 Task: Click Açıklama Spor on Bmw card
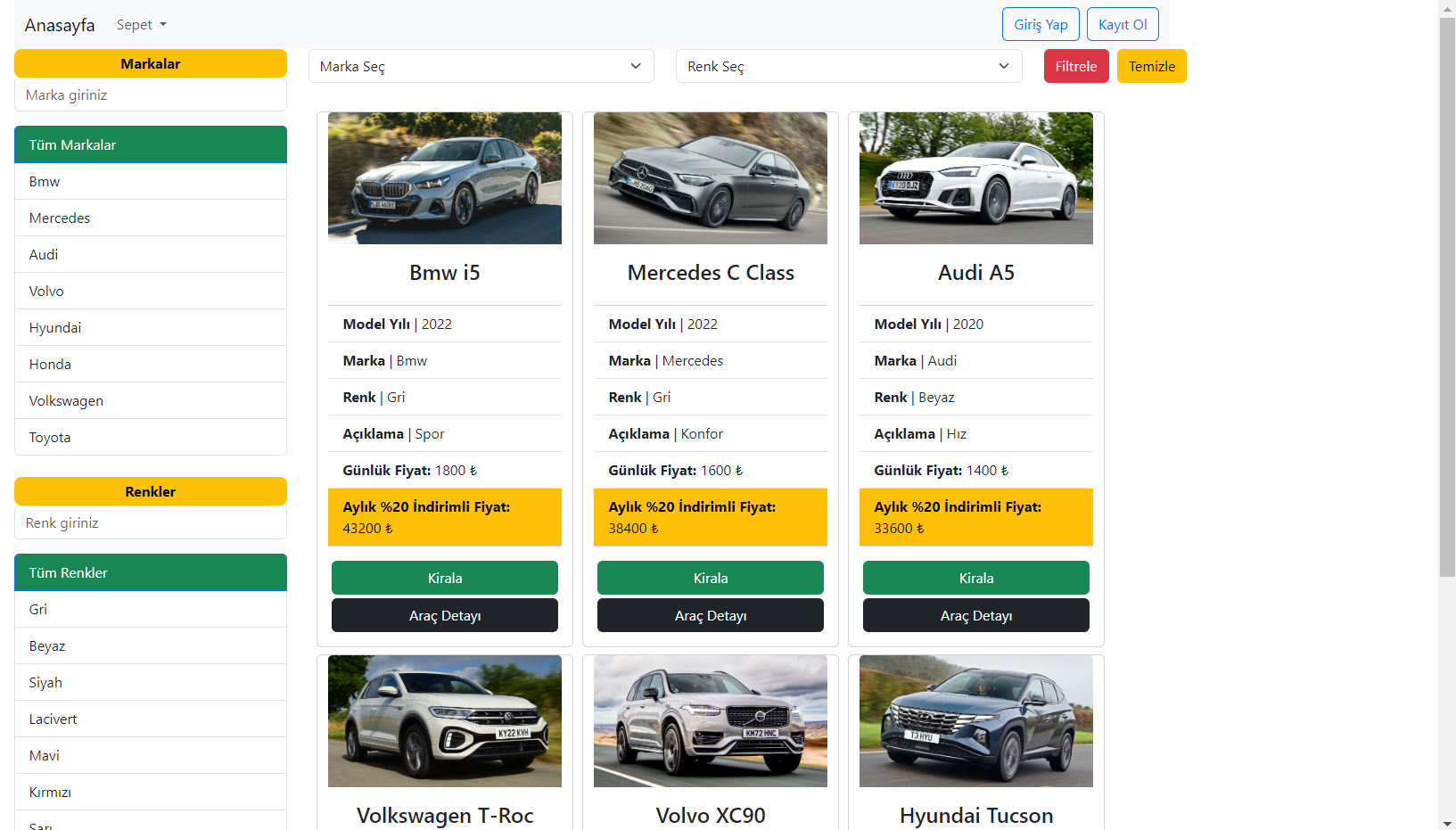coord(445,433)
